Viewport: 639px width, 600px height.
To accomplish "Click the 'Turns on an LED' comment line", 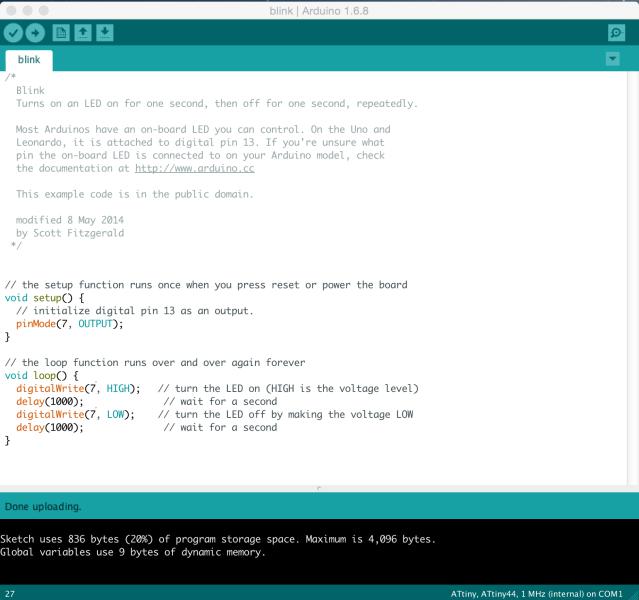I will [217, 104].
